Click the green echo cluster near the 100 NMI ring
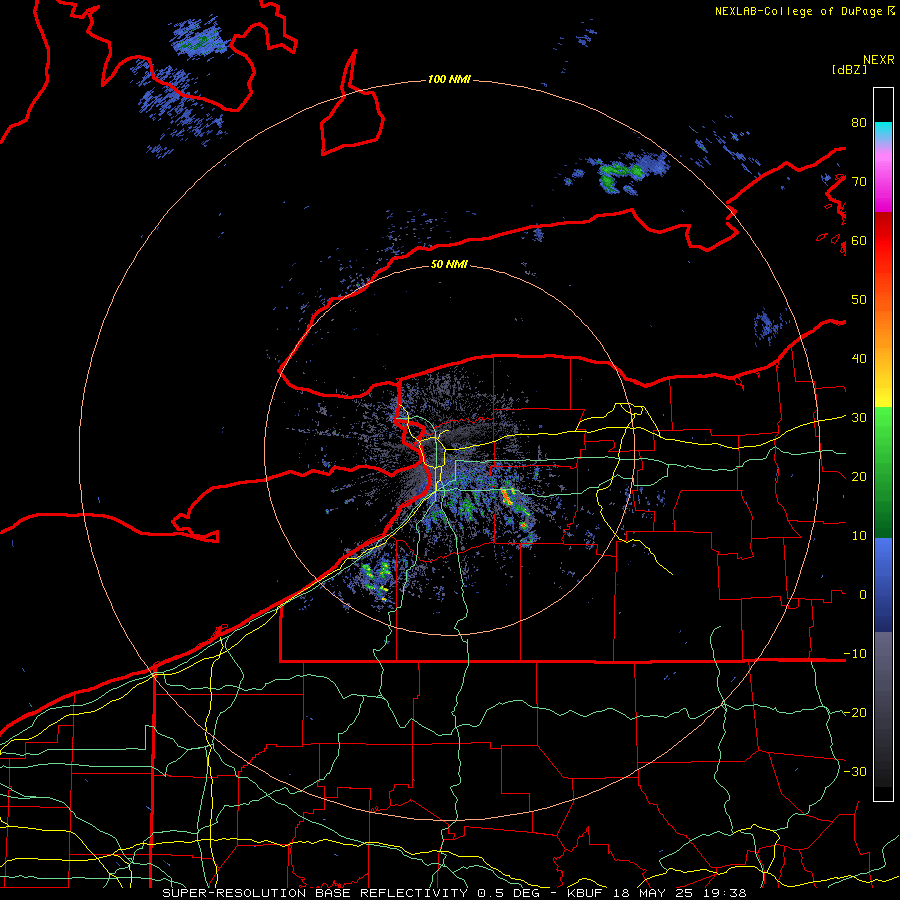Screen dimensions: 900x900 click(x=620, y=173)
